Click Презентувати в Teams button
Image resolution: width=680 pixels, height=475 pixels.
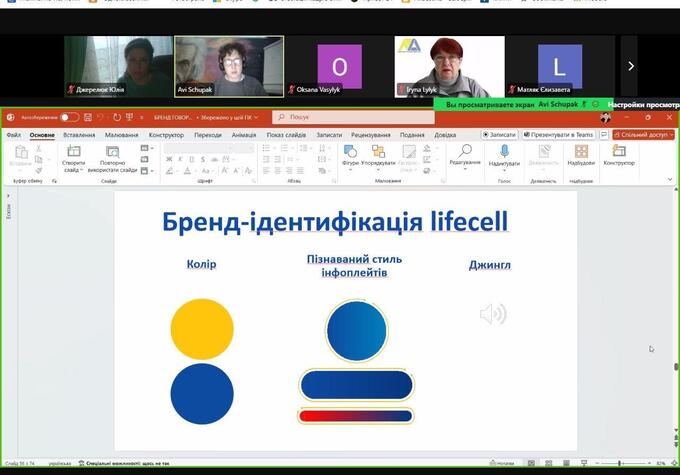click(x=562, y=134)
